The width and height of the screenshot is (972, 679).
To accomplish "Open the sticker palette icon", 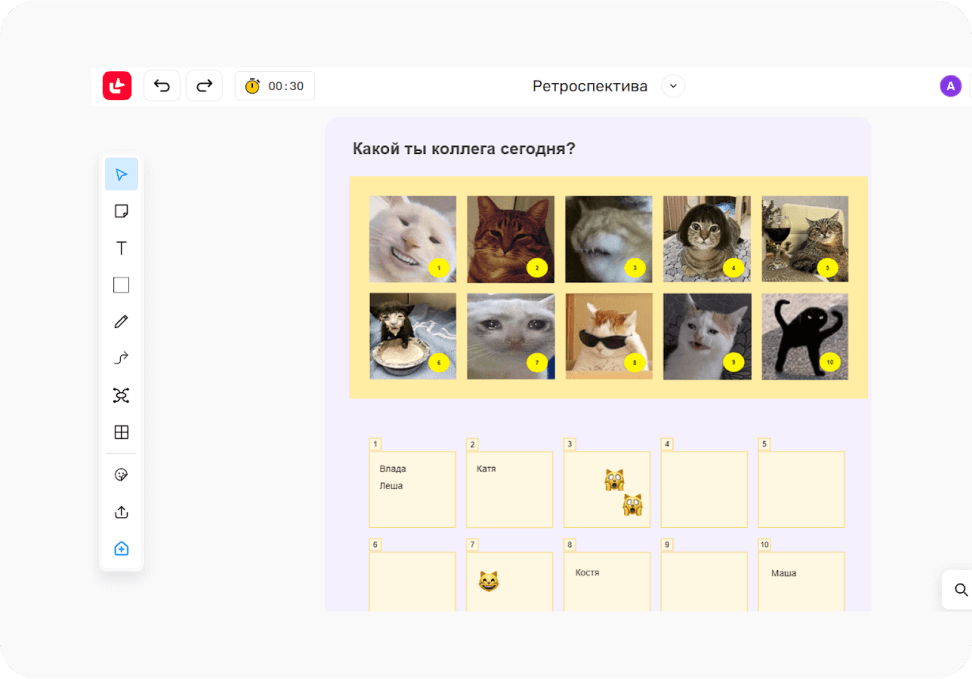I will [x=121, y=475].
